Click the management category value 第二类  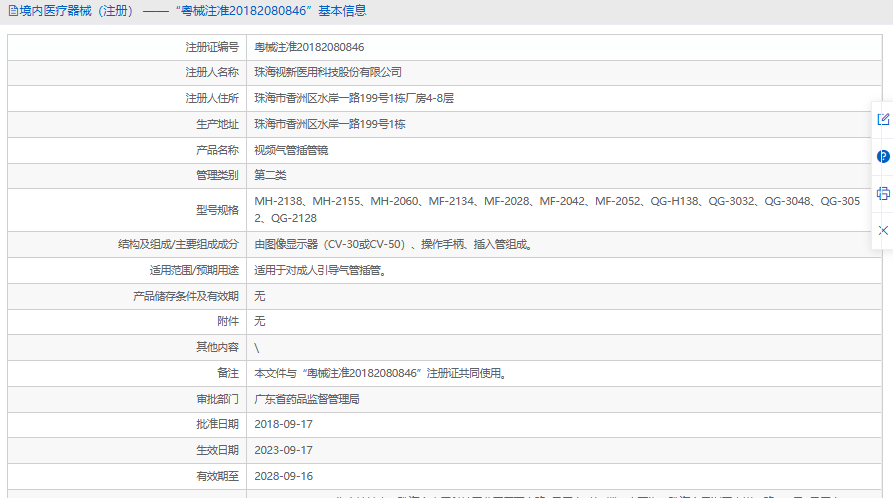(x=270, y=175)
